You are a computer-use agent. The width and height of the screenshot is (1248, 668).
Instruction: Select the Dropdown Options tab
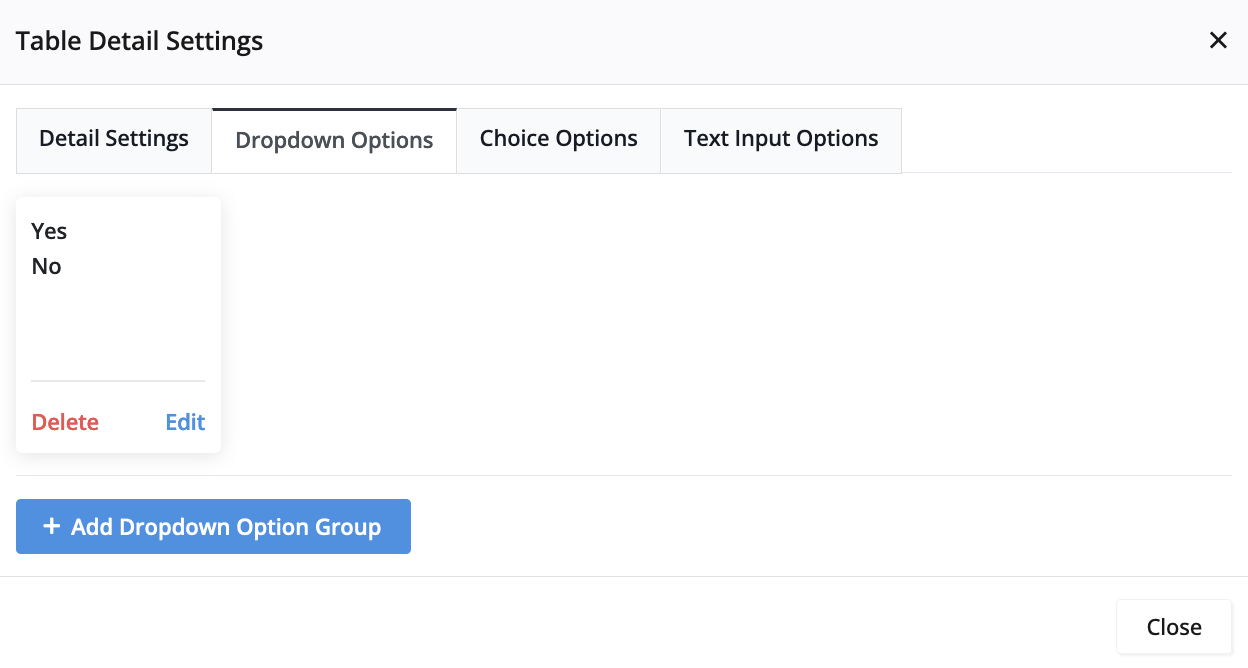pos(334,141)
